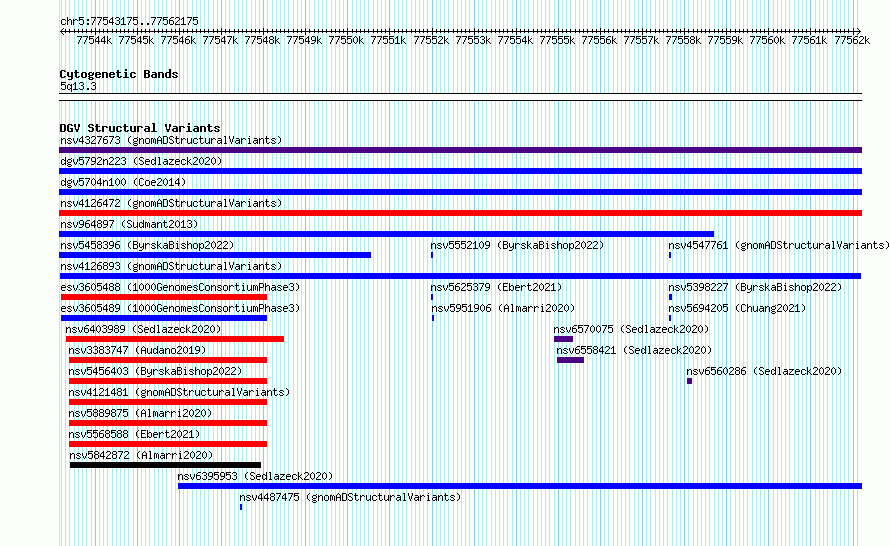The width and height of the screenshot is (890, 546).
Task: Open the nsv4126893 gnomAD variant label
Action: tap(171, 266)
